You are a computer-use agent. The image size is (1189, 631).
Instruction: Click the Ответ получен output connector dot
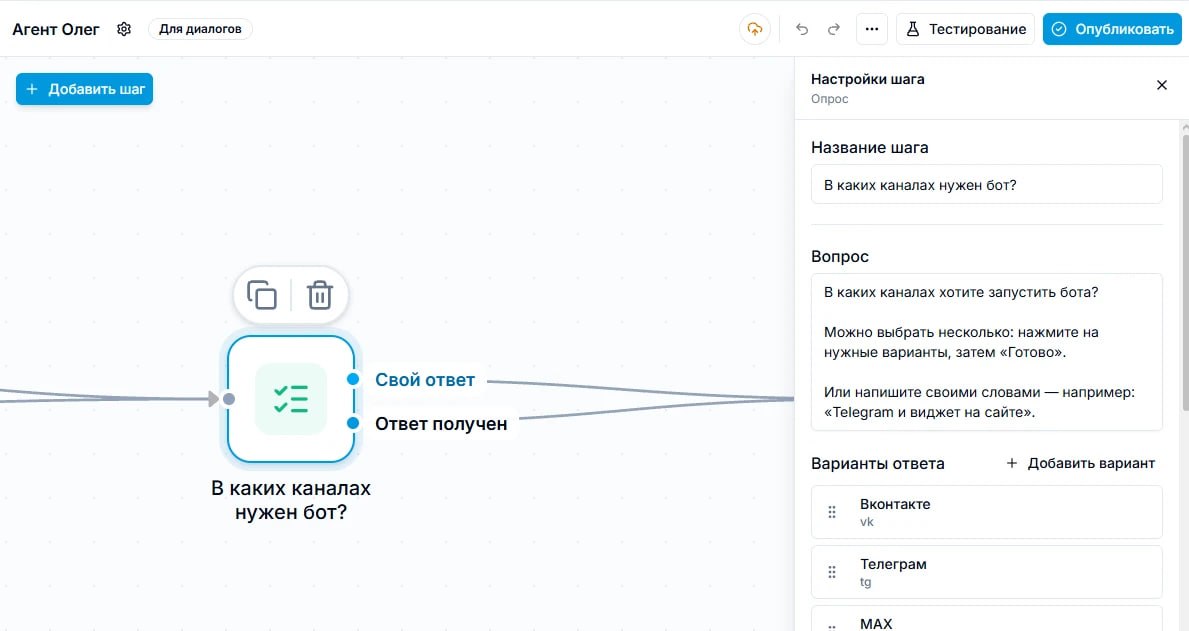[x=353, y=423]
